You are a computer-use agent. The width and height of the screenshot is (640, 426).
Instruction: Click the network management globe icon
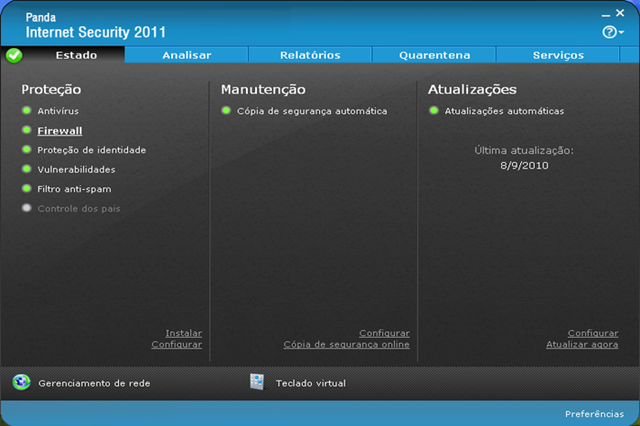21,382
